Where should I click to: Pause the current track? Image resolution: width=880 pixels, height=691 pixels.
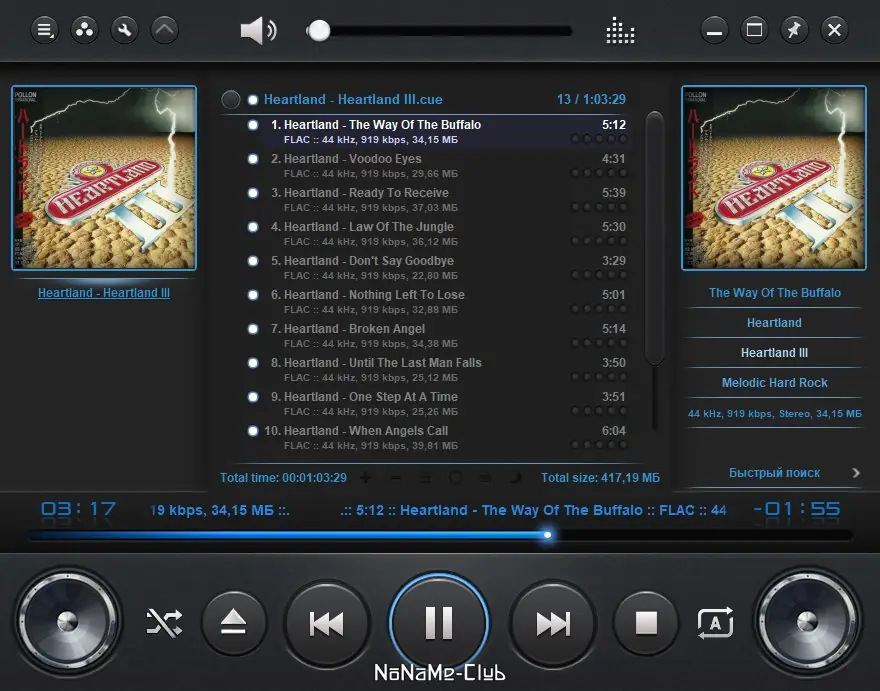coord(439,622)
